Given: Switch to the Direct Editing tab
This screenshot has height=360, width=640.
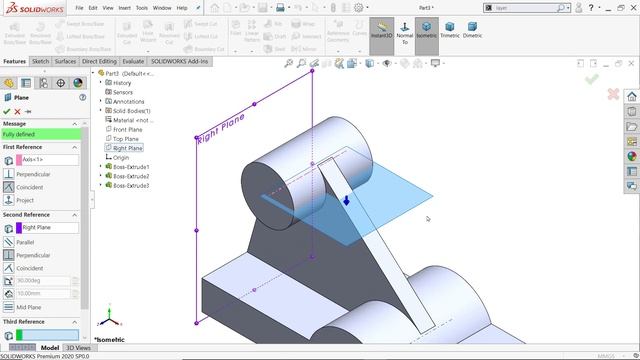Looking at the screenshot, I should click(x=99, y=62).
